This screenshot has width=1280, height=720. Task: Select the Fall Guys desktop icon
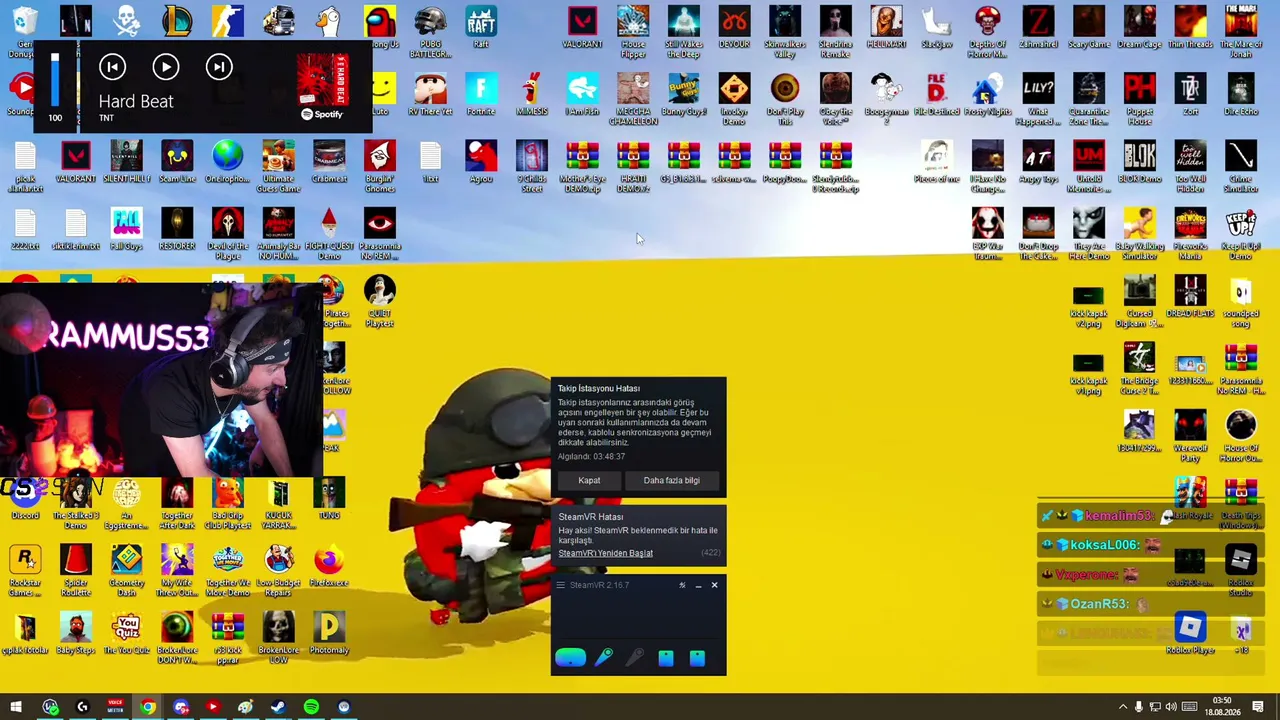click(x=126, y=229)
